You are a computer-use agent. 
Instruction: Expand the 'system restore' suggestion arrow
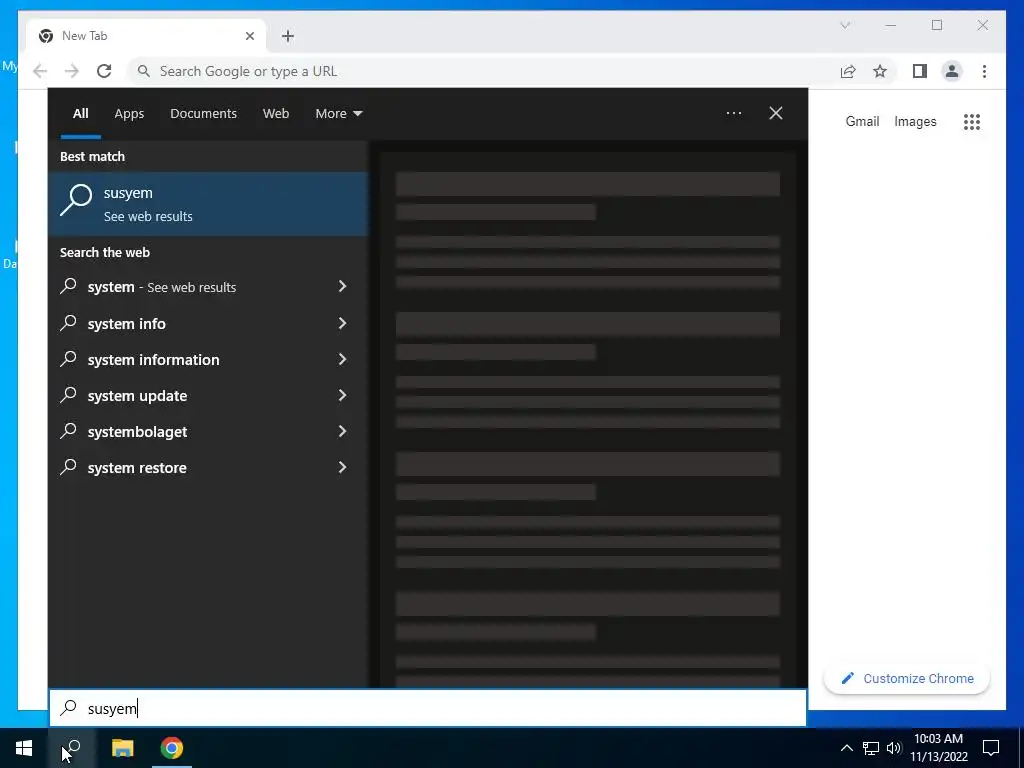click(342, 467)
